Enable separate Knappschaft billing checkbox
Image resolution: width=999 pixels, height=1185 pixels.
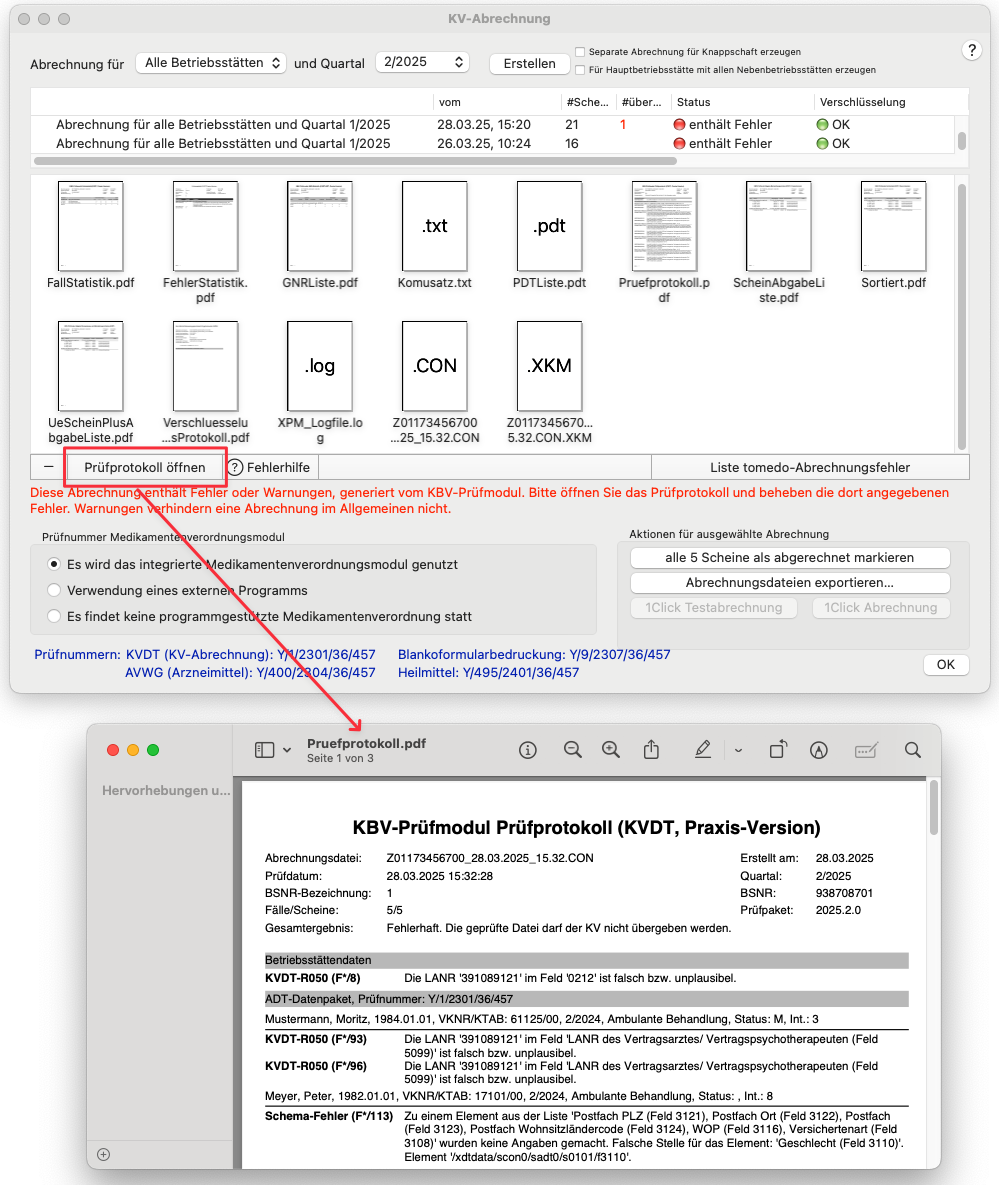[580, 51]
